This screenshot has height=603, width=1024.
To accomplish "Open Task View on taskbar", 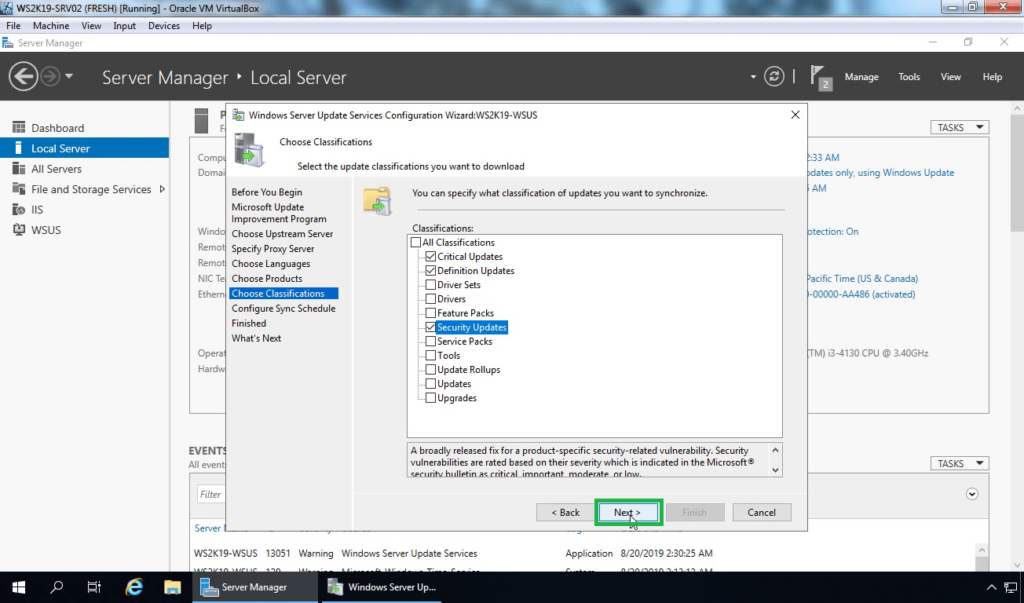I will (94, 587).
